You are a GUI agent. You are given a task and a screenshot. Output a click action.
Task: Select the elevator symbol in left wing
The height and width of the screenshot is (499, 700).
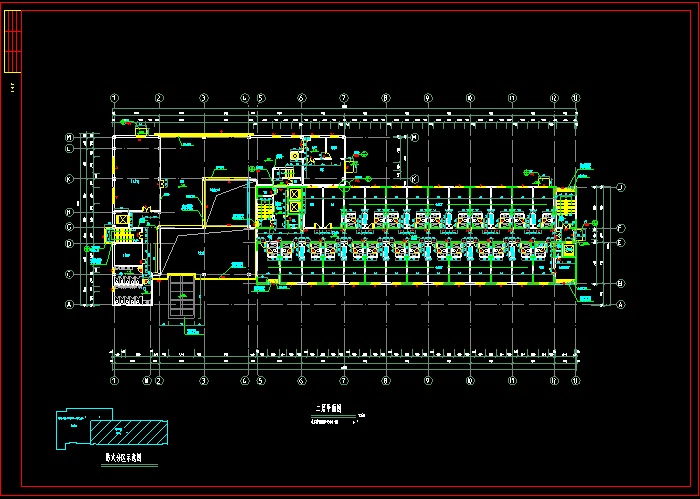(x=123, y=218)
